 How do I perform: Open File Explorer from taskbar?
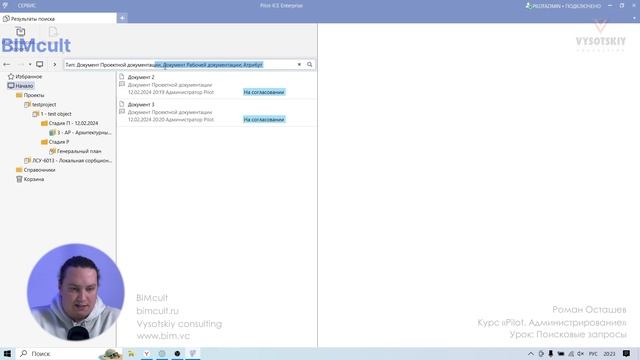(131, 353)
